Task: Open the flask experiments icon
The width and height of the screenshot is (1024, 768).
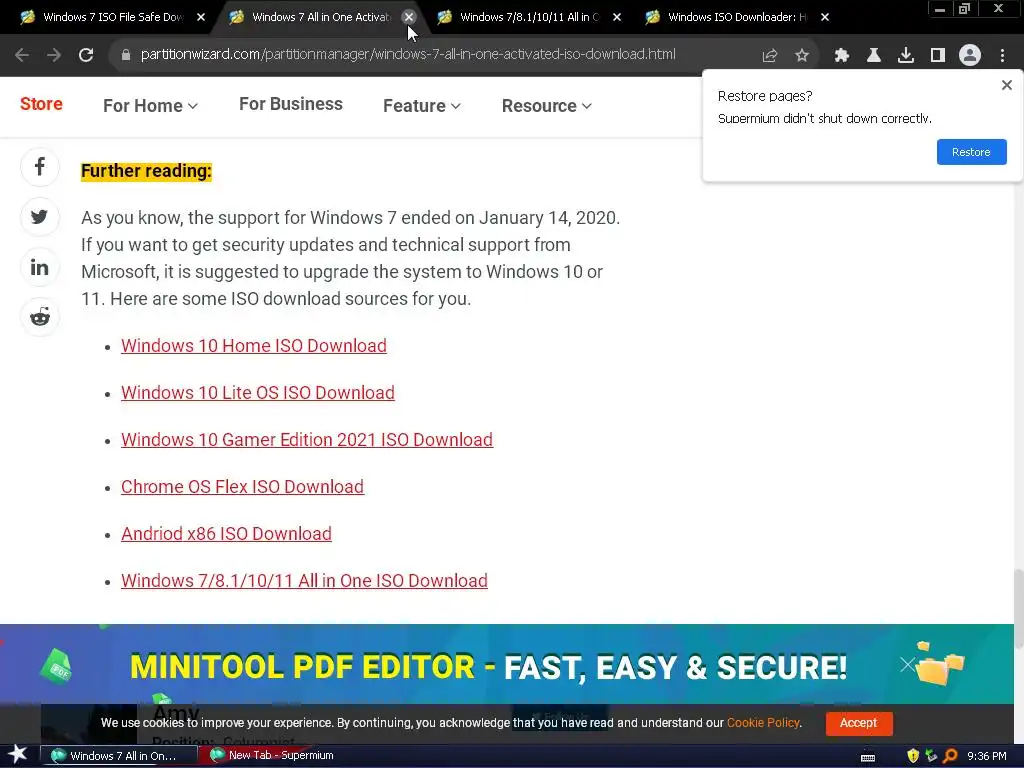Action: pos(874,56)
